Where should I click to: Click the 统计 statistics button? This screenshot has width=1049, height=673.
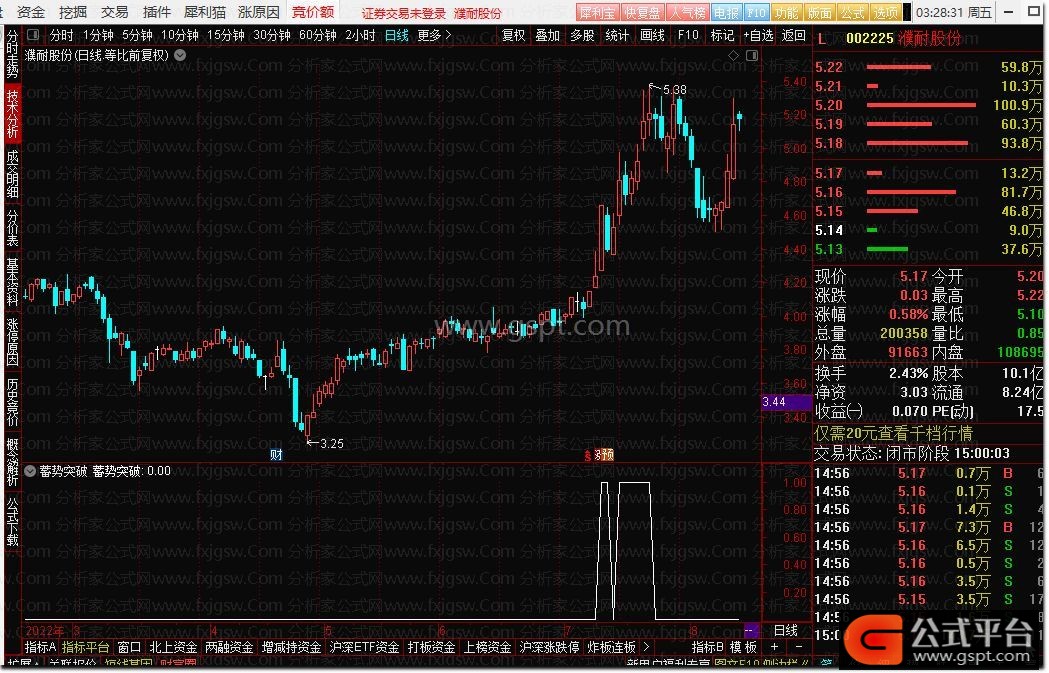pyautogui.click(x=617, y=35)
